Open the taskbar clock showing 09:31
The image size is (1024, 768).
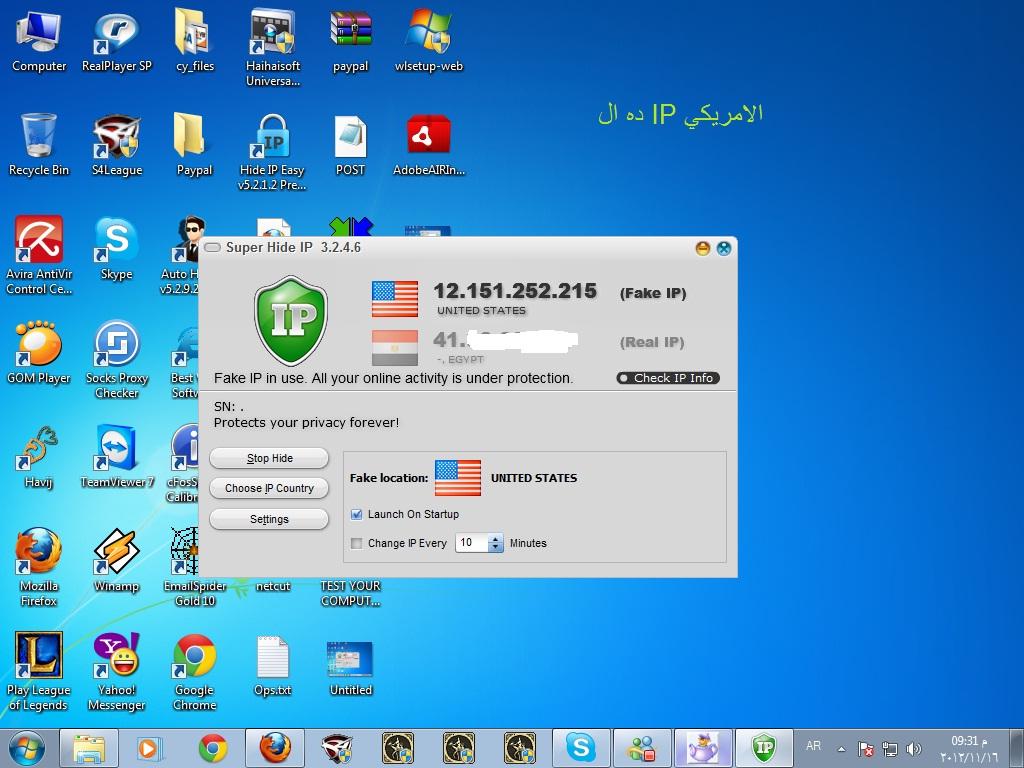(x=968, y=748)
